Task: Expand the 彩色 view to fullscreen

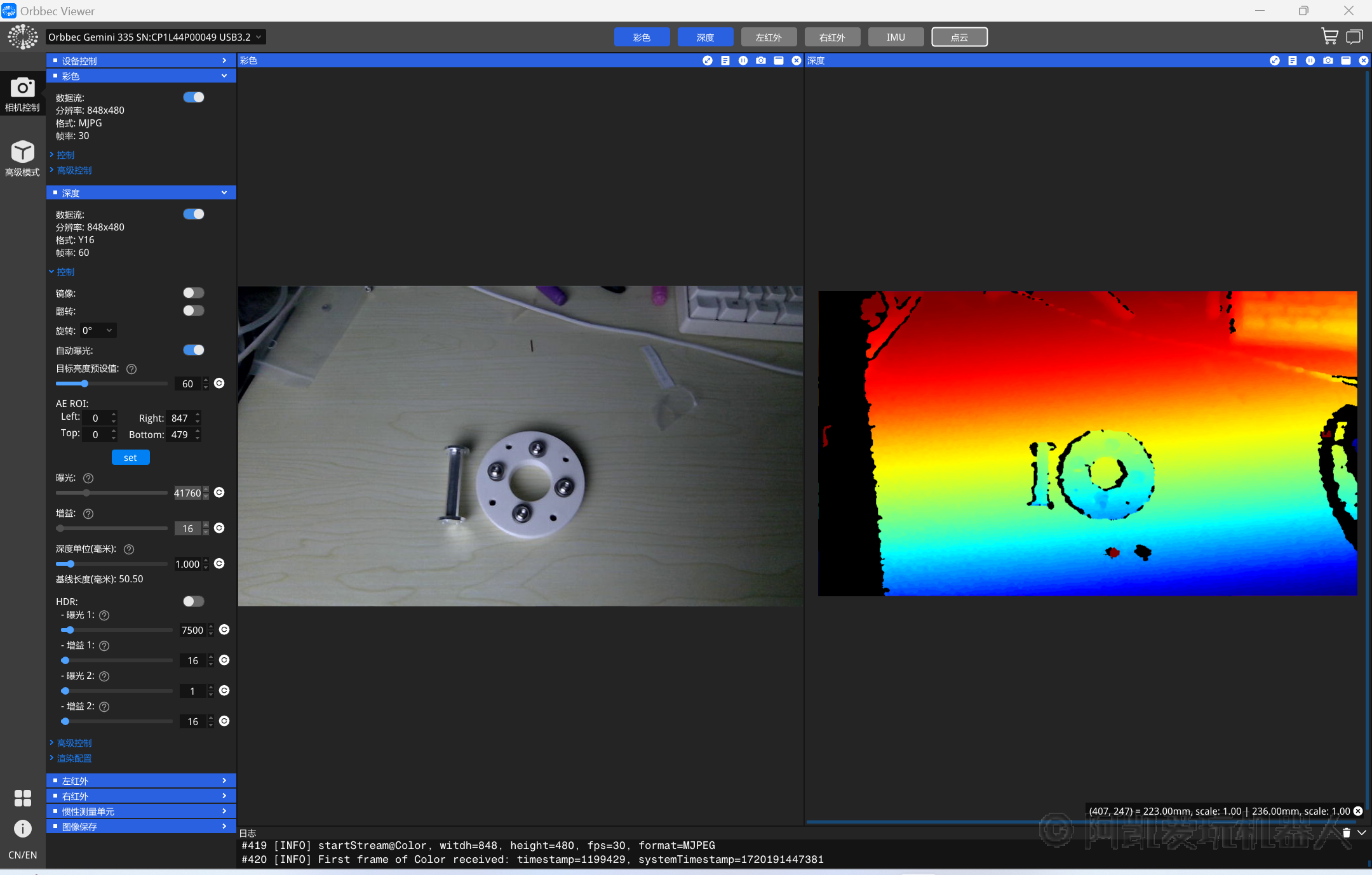Action: (x=707, y=60)
